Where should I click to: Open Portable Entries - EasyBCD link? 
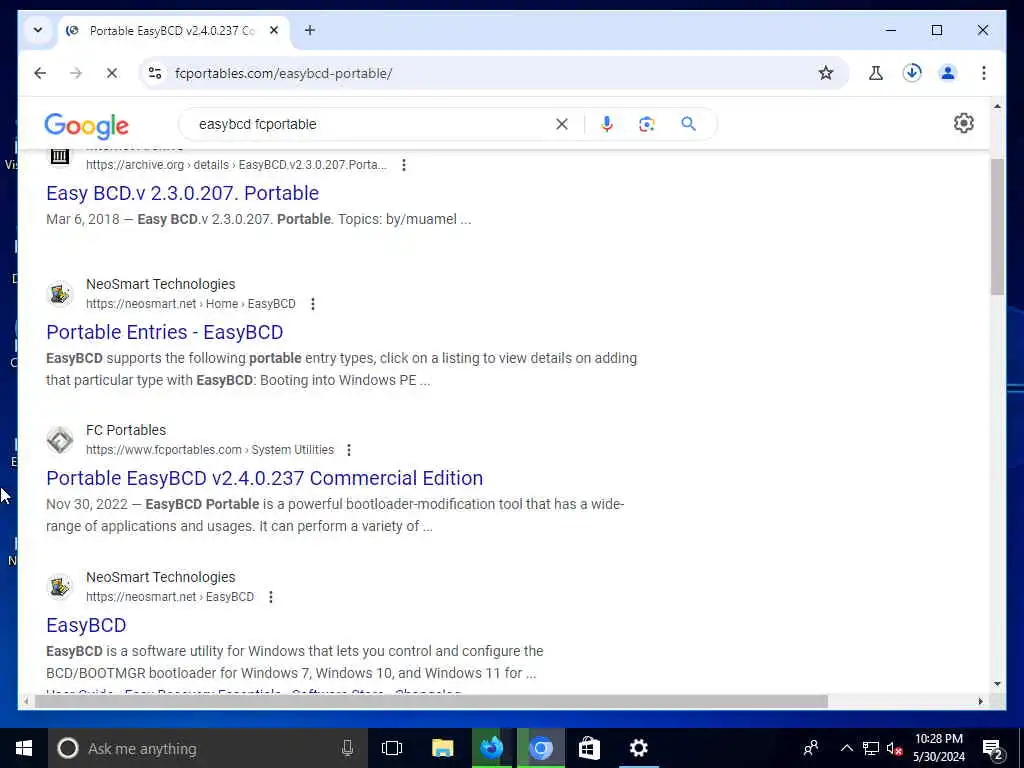(x=165, y=332)
